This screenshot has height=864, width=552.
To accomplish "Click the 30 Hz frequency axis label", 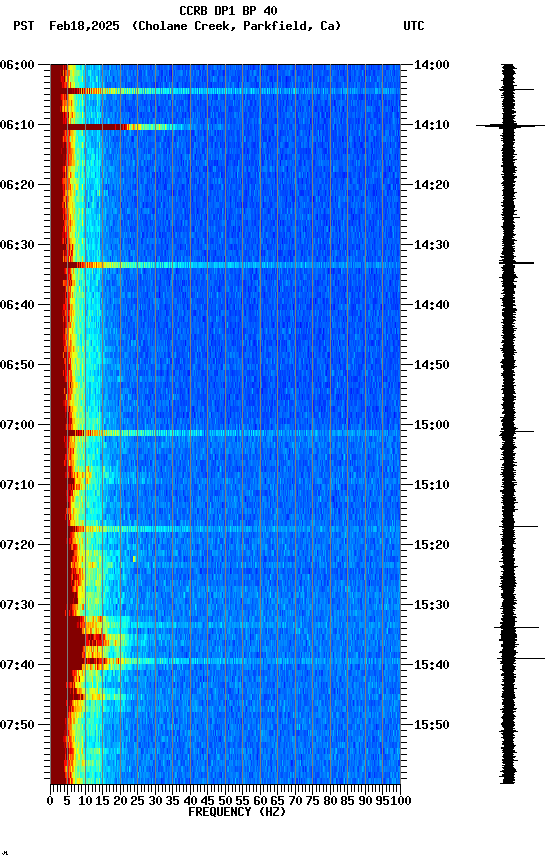I will (x=155, y=801).
